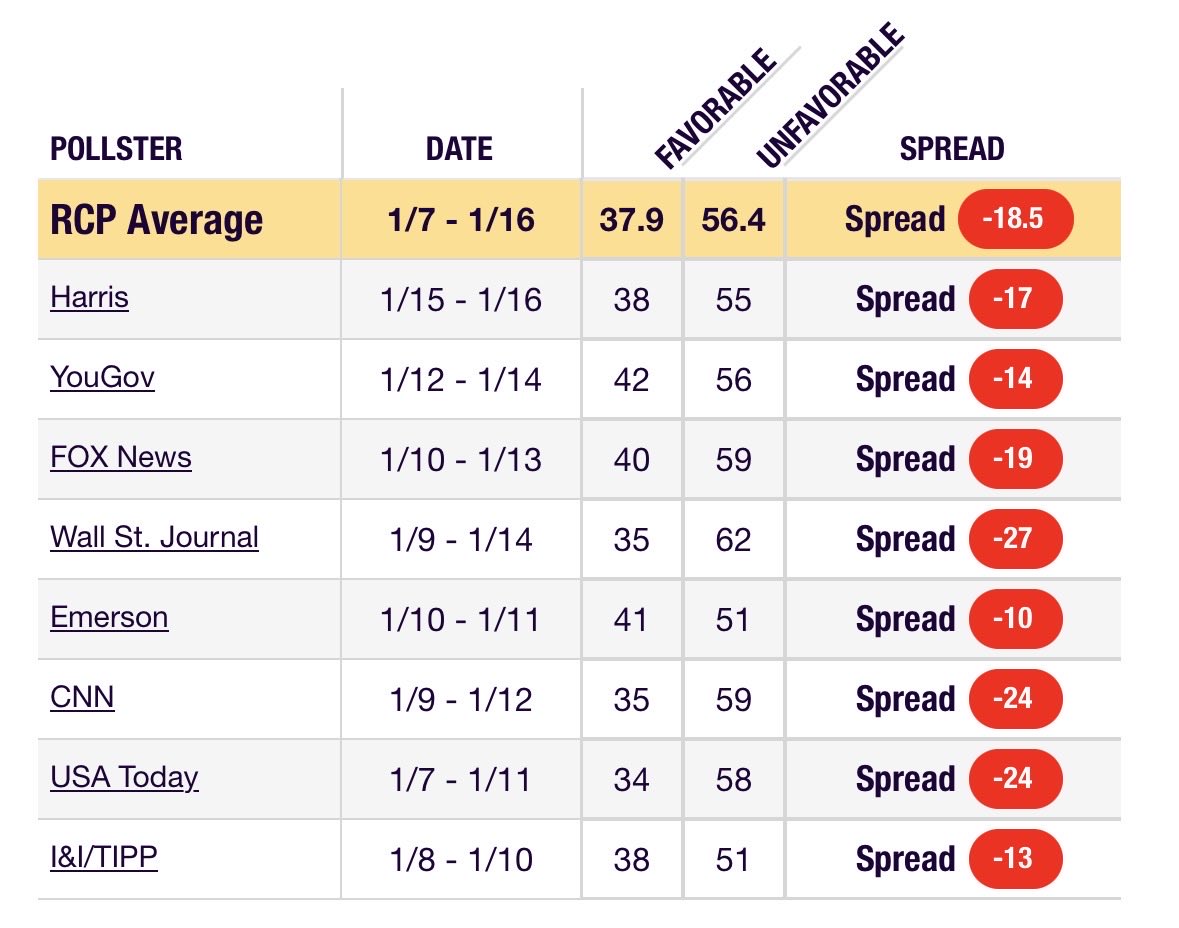Click the -27 Wall St. Journal spread badge

pyautogui.click(x=1015, y=538)
